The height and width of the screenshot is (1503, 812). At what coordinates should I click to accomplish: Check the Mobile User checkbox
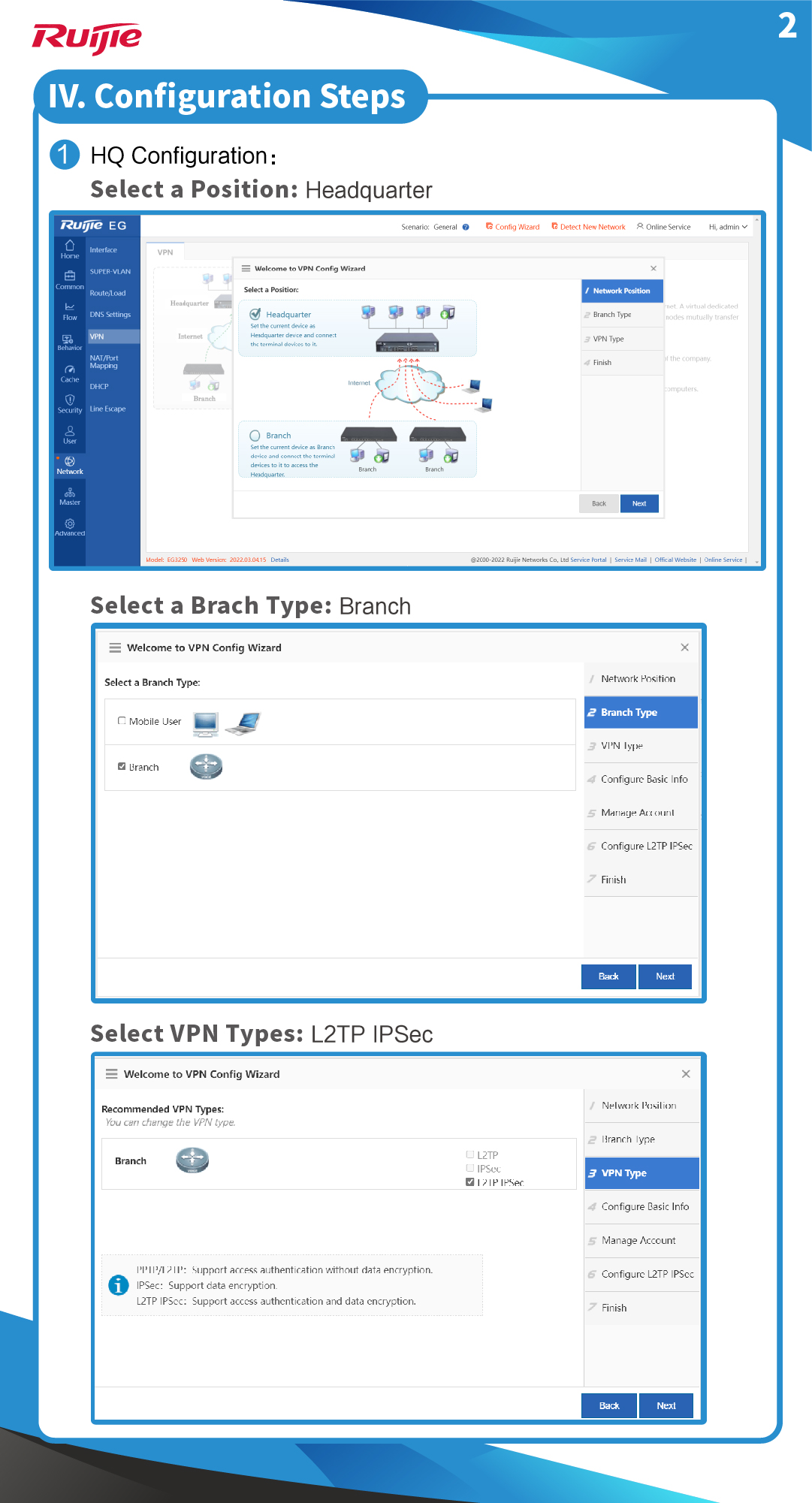click(x=122, y=721)
